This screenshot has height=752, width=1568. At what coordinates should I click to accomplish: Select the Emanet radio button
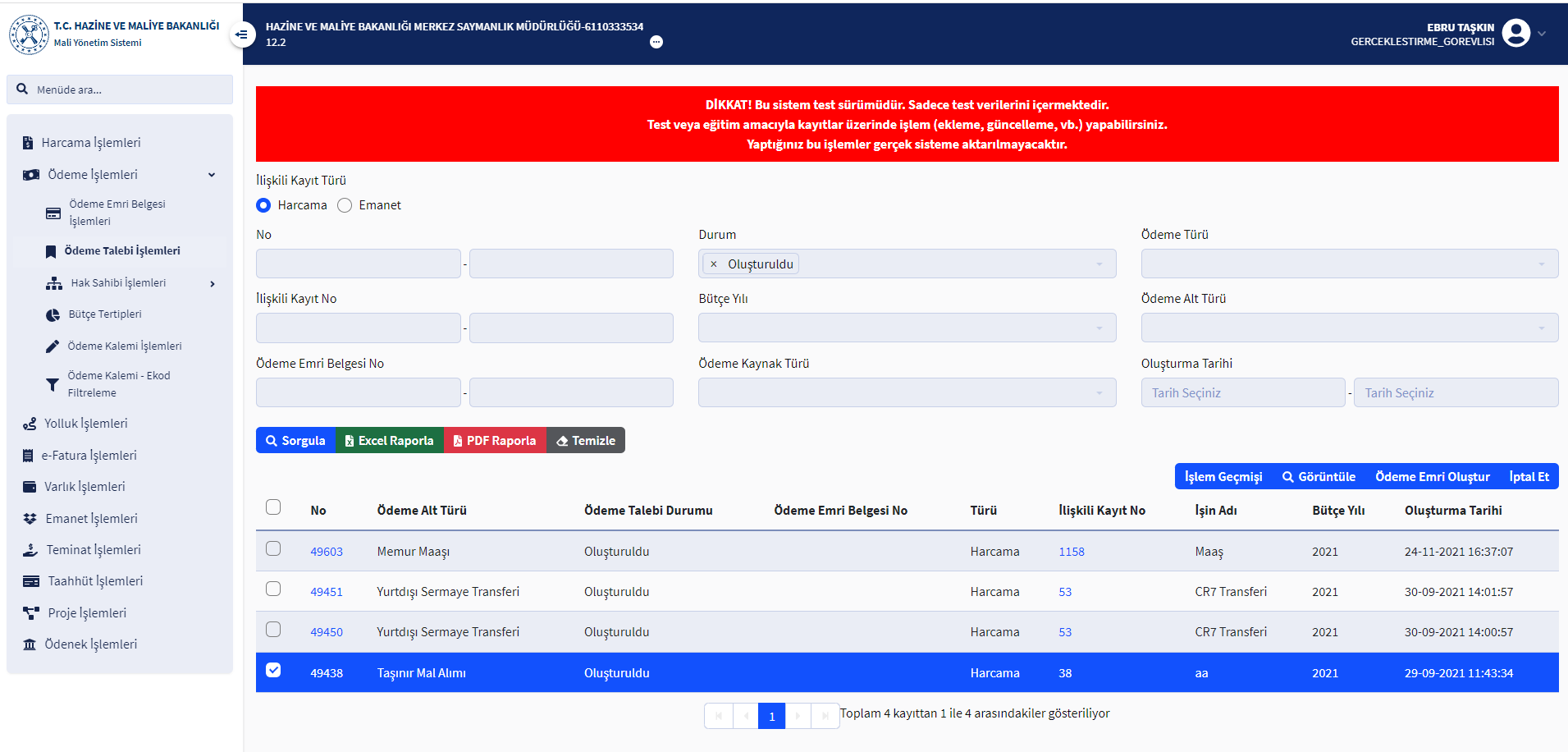[x=345, y=205]
